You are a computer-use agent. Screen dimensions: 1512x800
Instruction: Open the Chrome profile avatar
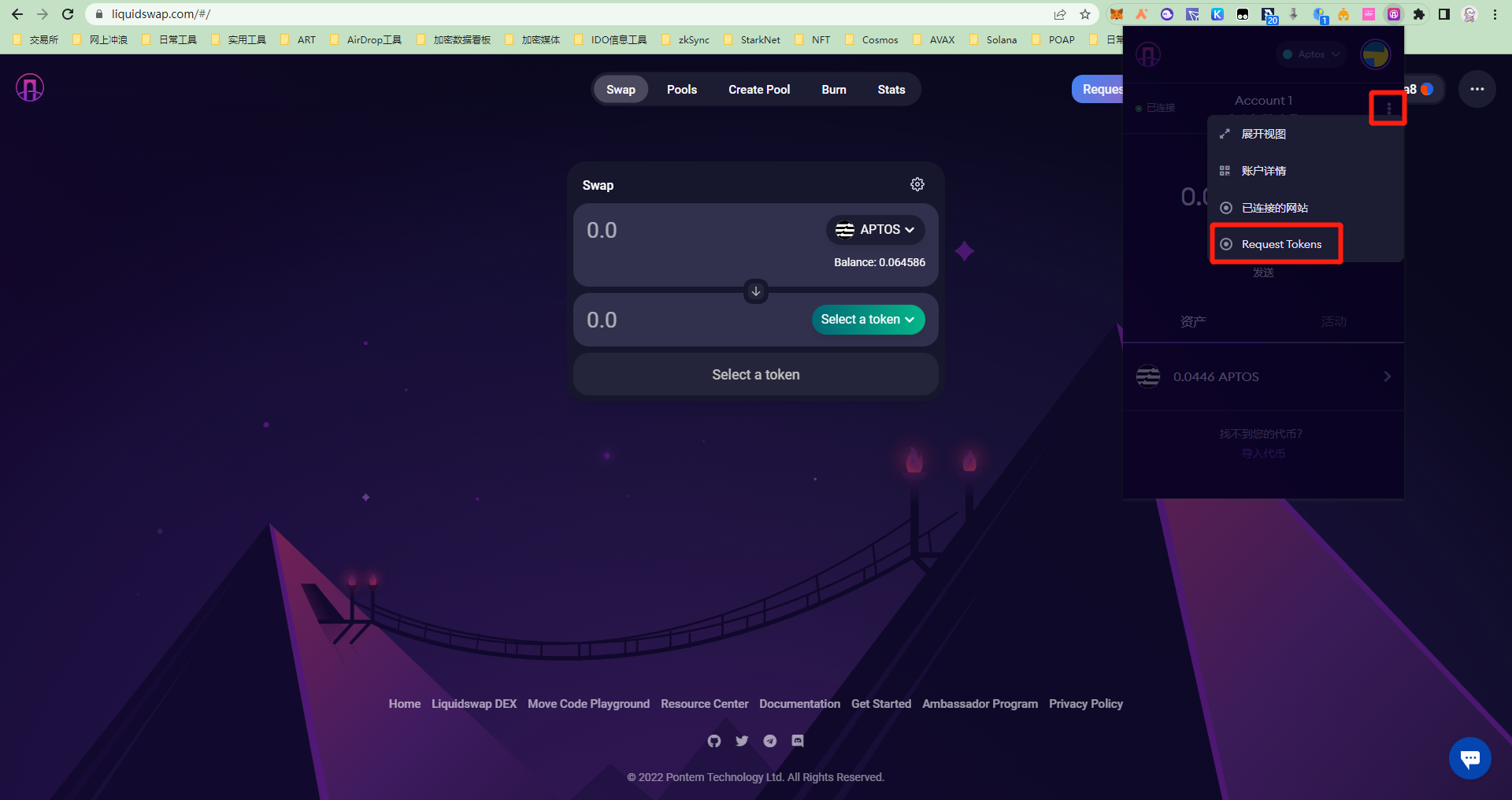1469,14
